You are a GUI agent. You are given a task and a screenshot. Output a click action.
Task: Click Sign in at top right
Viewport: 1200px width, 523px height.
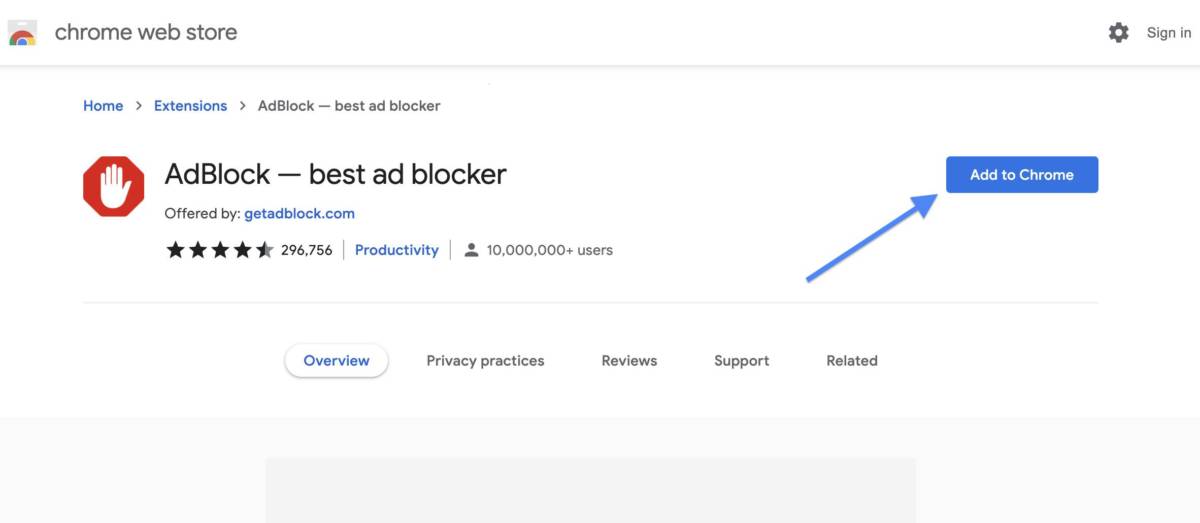click(x=1169, y=33)
